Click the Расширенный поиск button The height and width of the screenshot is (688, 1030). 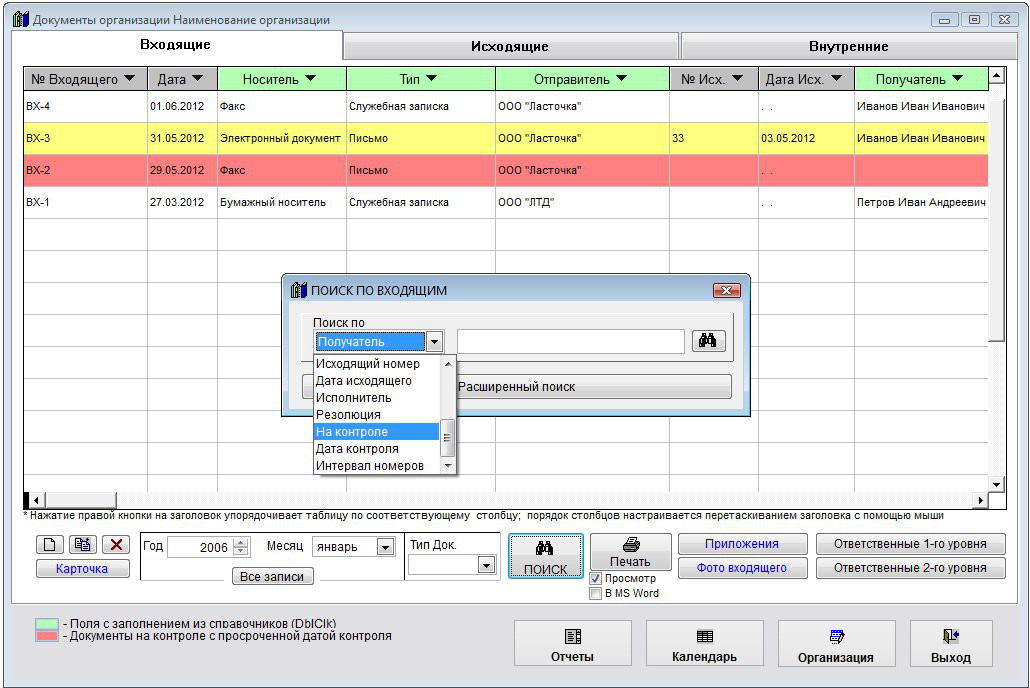[593, 387]
